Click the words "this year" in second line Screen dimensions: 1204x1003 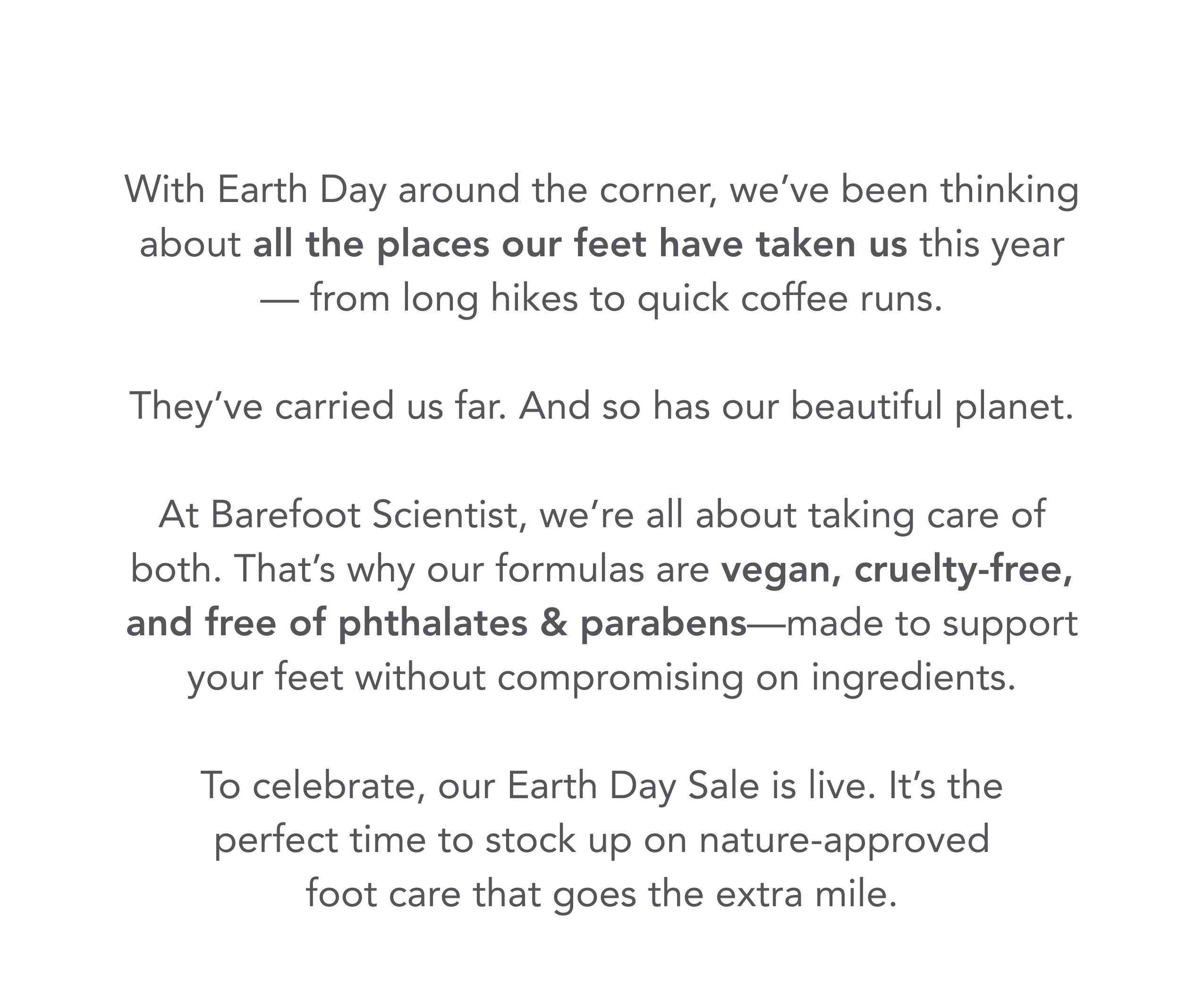[x=992, y=244]
